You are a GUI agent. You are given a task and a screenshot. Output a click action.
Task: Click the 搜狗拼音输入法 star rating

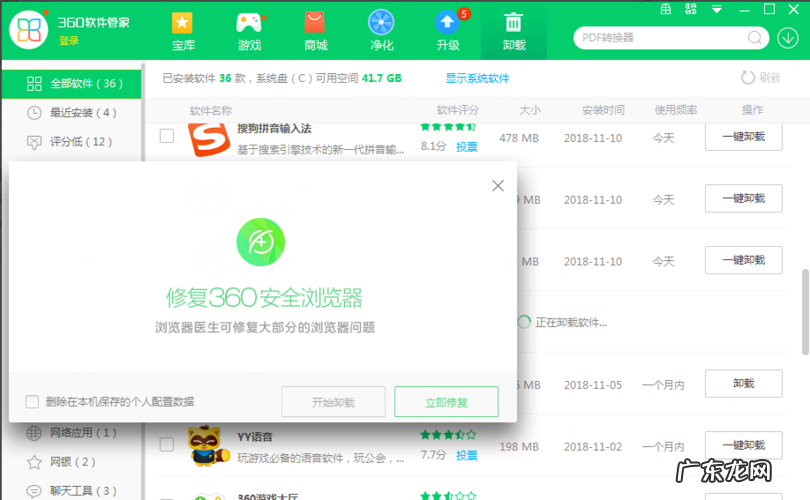(x=448, y=127)
